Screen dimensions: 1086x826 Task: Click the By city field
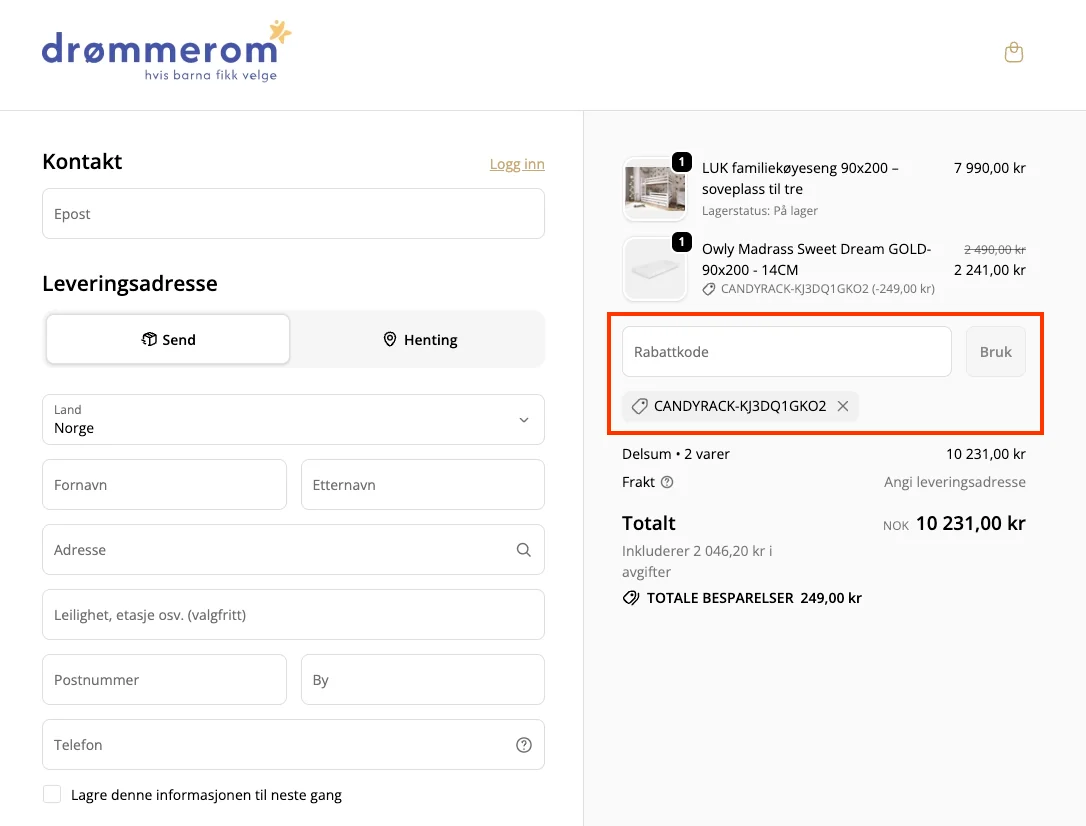(422, 680)
